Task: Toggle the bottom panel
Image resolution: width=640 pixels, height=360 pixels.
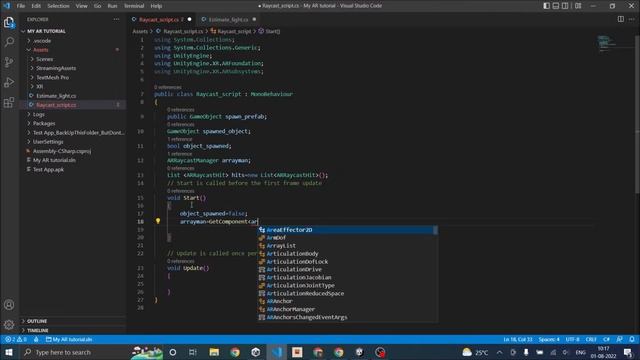Action: pyautogui.click(x=556, y=6)
